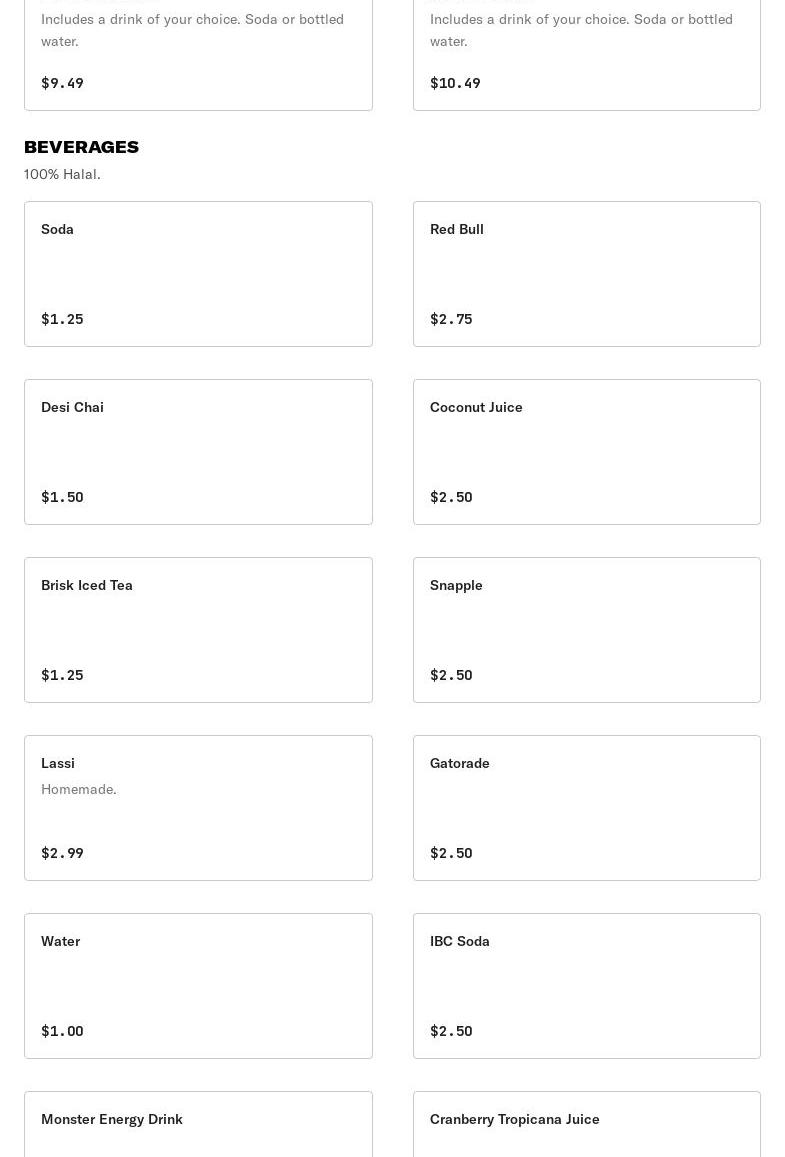Select the Red Bull beverage card

pos(586,273)
